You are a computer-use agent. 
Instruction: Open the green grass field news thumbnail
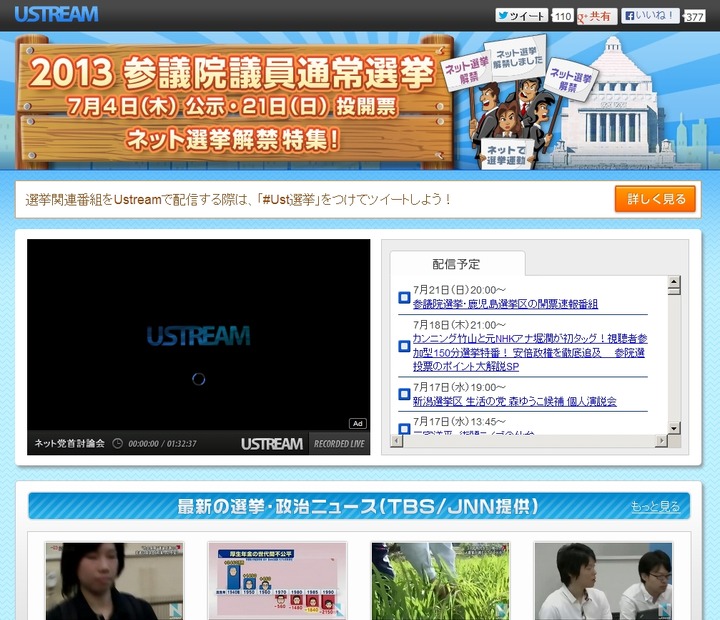[440, 581]
